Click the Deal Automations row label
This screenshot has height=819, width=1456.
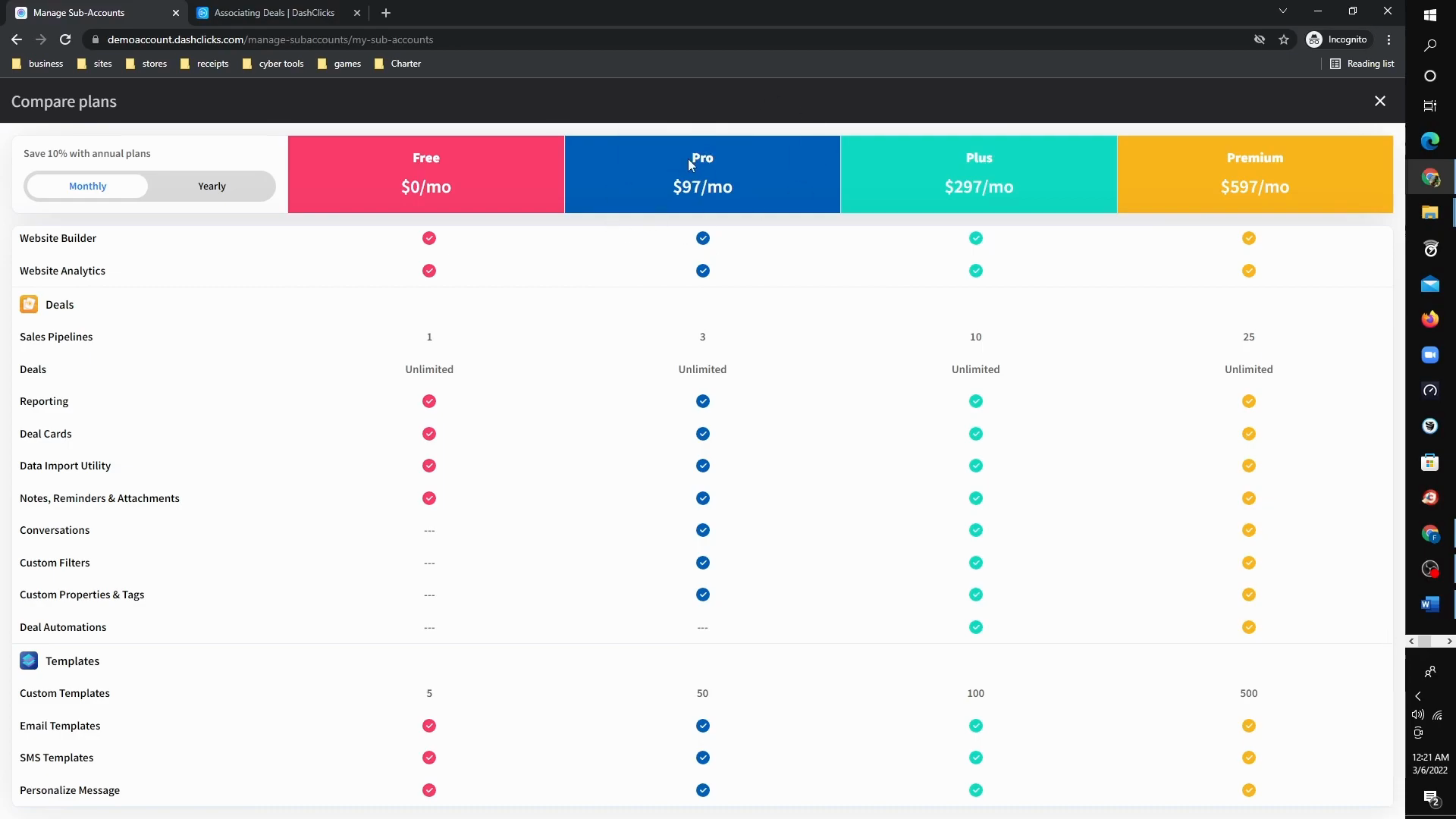63,627
